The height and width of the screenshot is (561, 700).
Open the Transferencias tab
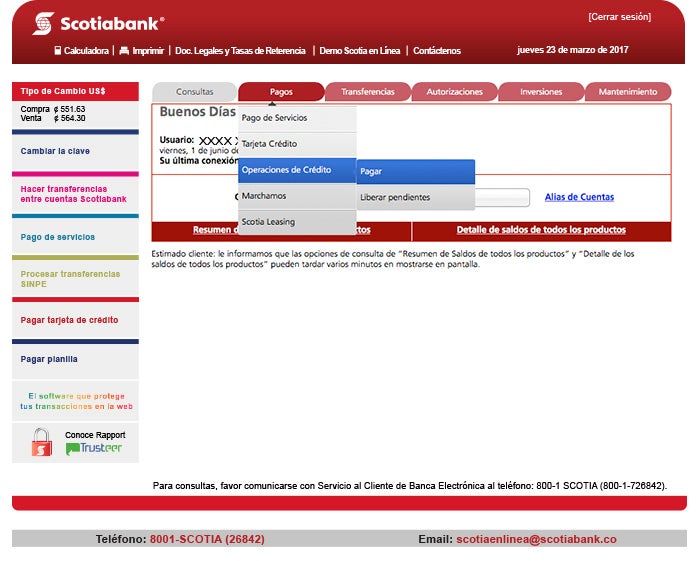pyautogui.click(x=367, y=92)
